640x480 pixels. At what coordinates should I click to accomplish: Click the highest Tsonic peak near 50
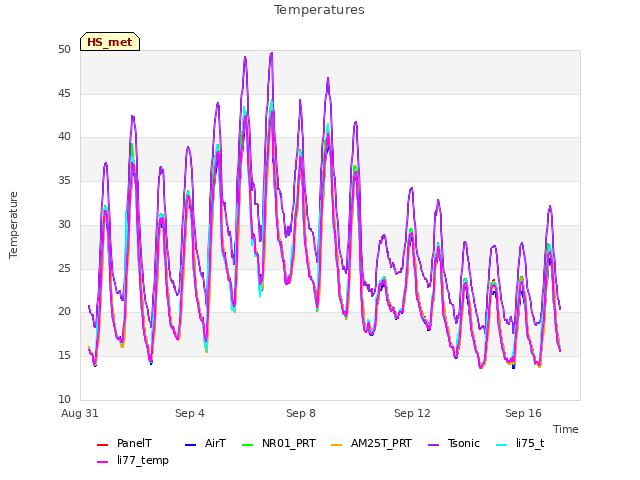(271, 53)
